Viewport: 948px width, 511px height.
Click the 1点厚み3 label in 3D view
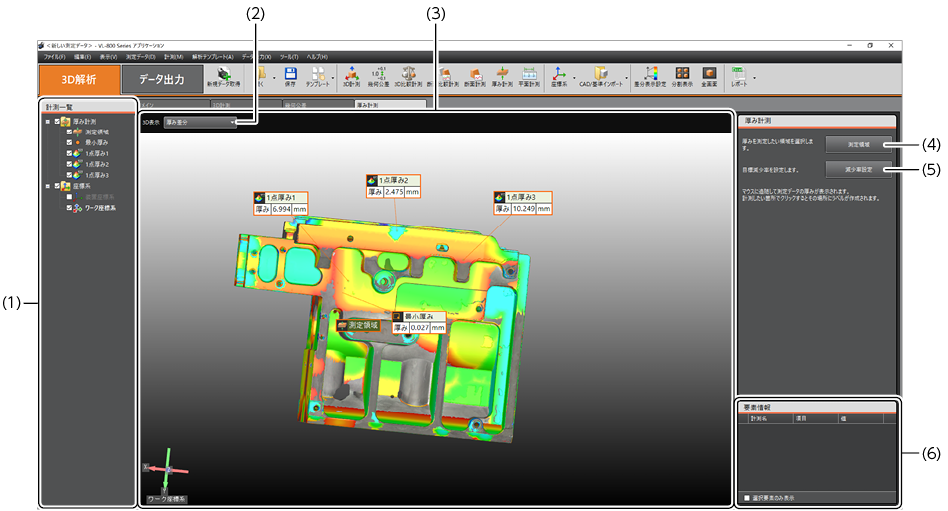[522, 197]
